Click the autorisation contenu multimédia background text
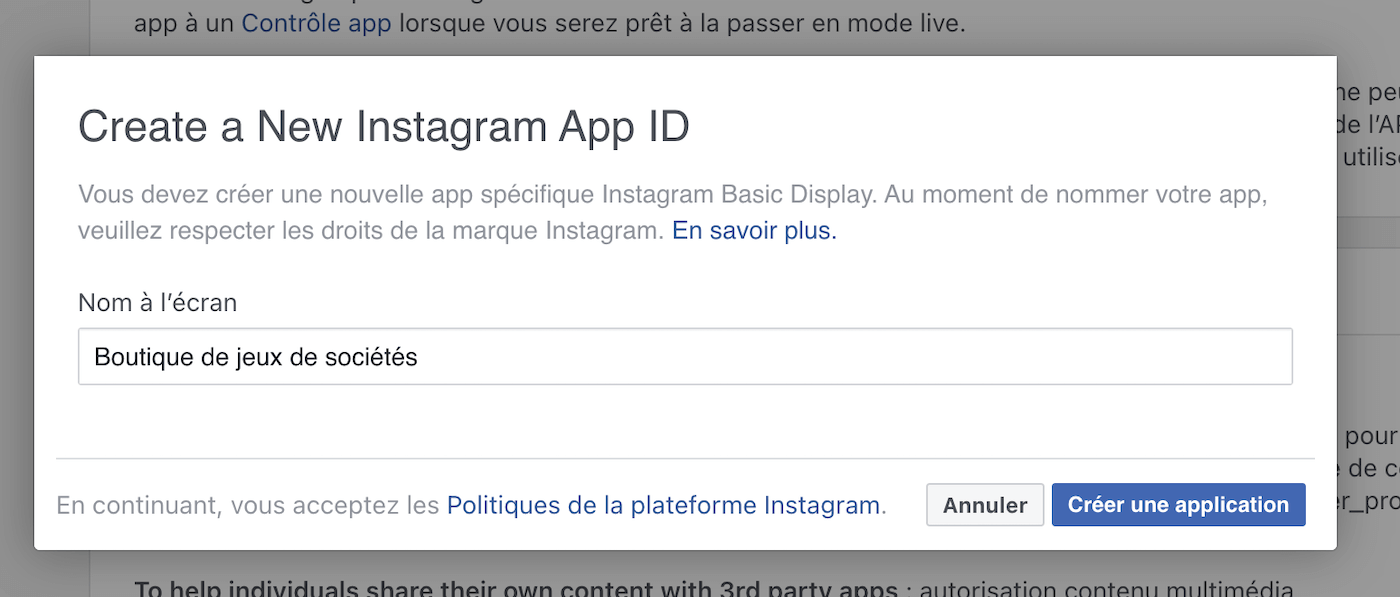Screen dimensions: 1400x597 coord(1108,588)
